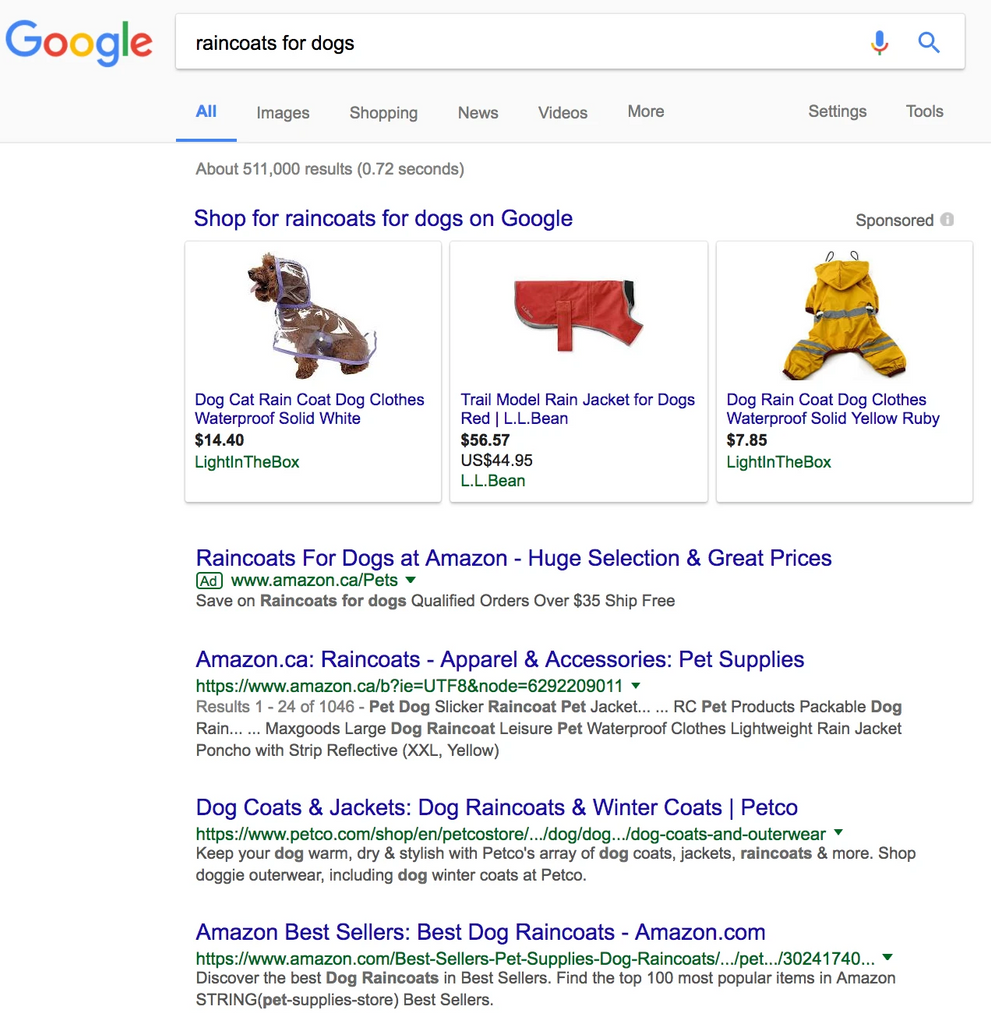Start voice search with microphone icon

[x=879, y=42]
